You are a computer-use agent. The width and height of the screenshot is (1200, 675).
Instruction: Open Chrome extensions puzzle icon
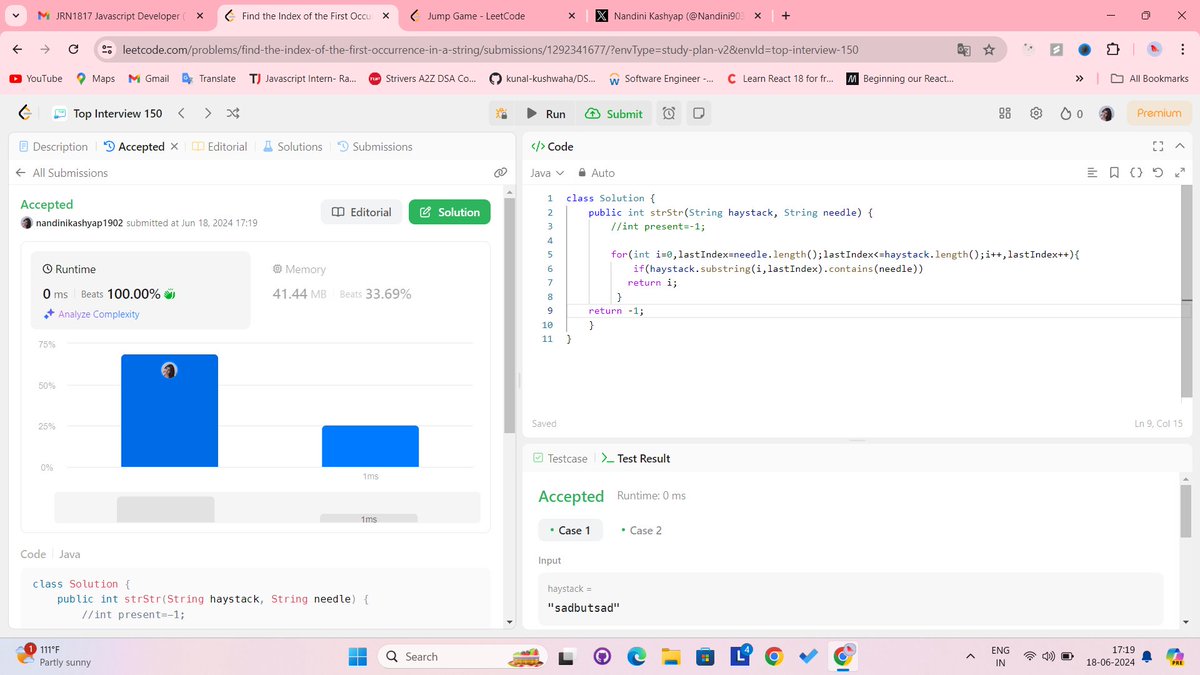pyautogui.click(x=1113, y=49)
